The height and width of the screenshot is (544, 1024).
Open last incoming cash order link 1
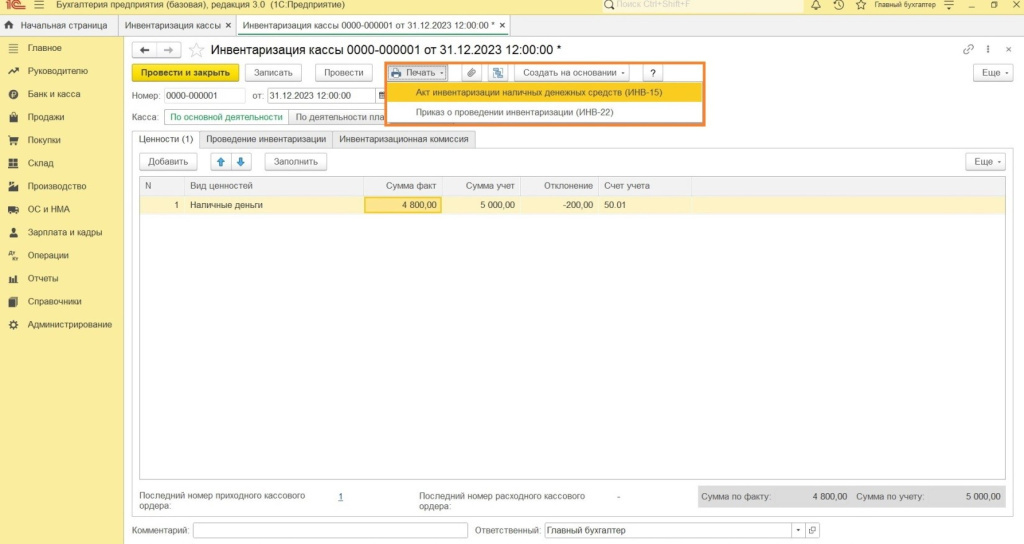click(340, 497)
